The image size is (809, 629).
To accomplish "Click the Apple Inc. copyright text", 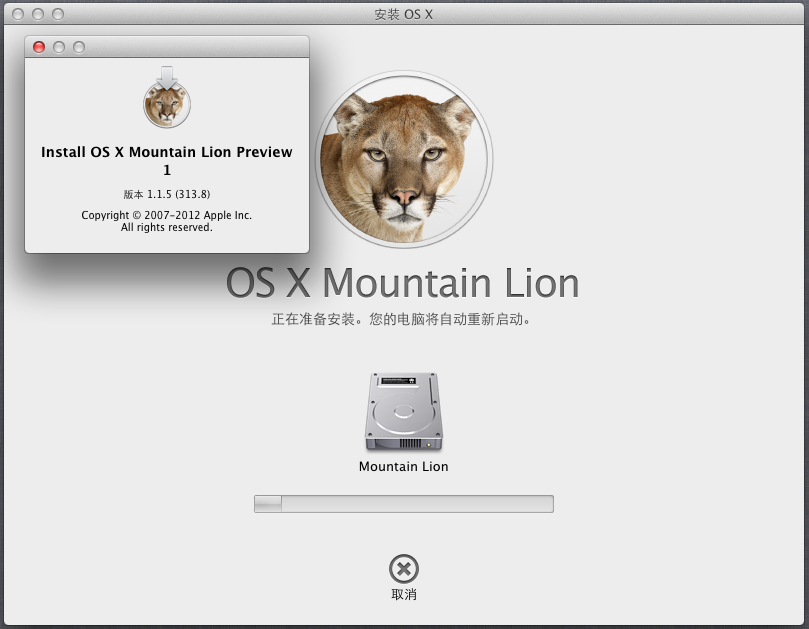I will (167, 216).
